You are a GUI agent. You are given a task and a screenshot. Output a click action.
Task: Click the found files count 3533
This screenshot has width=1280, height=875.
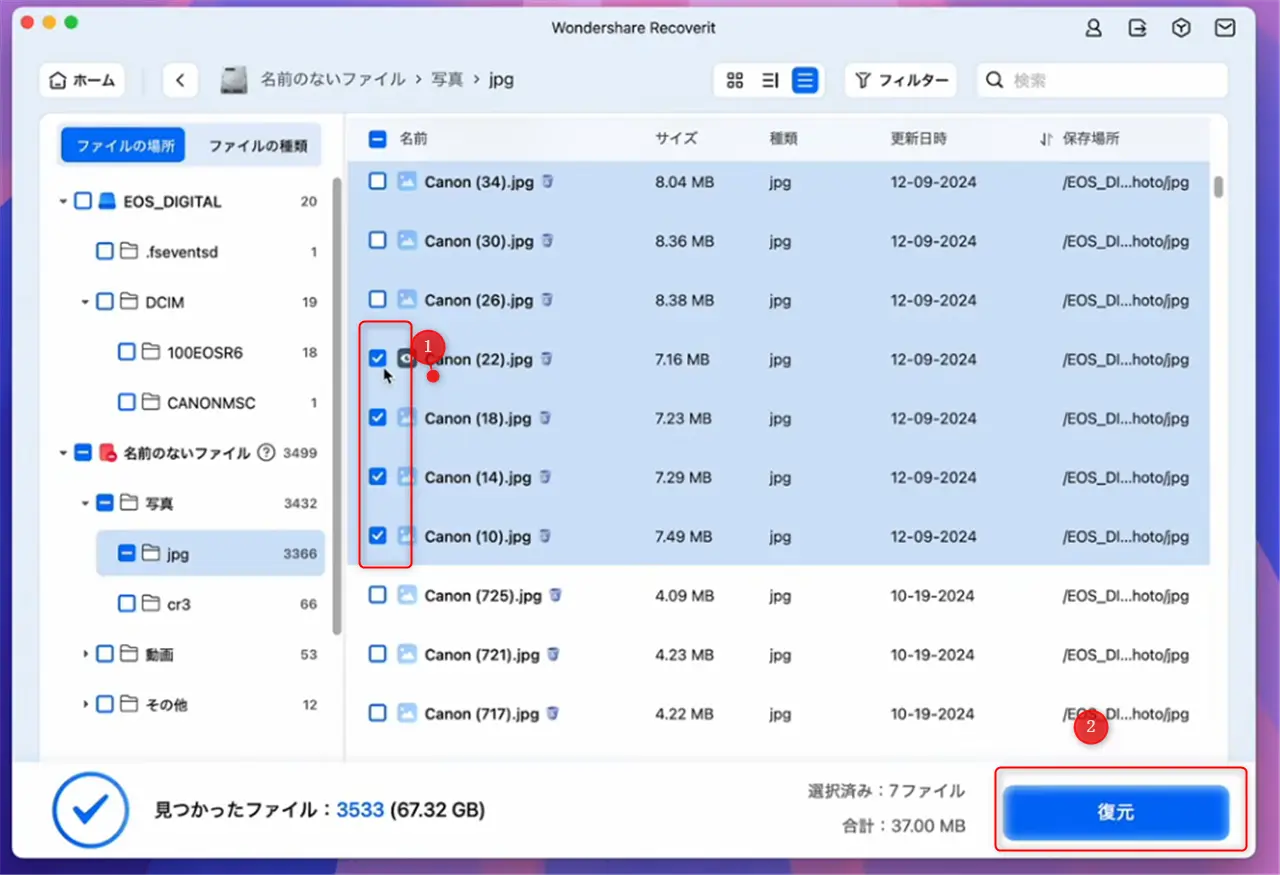pos(360,809)
